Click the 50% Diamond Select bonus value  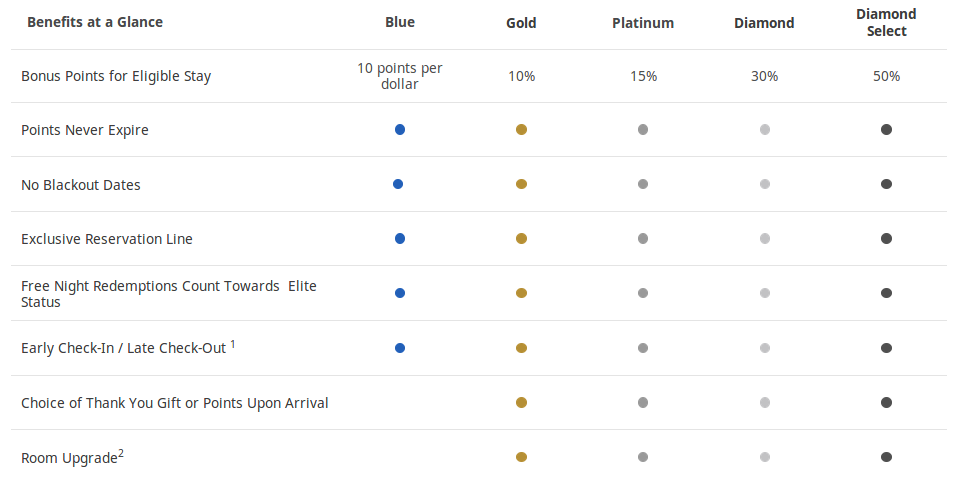tap(886, 76)
